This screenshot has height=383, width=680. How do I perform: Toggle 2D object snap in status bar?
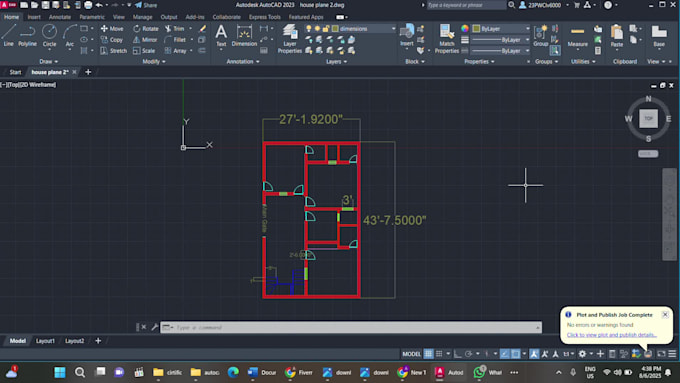[515, 354]
